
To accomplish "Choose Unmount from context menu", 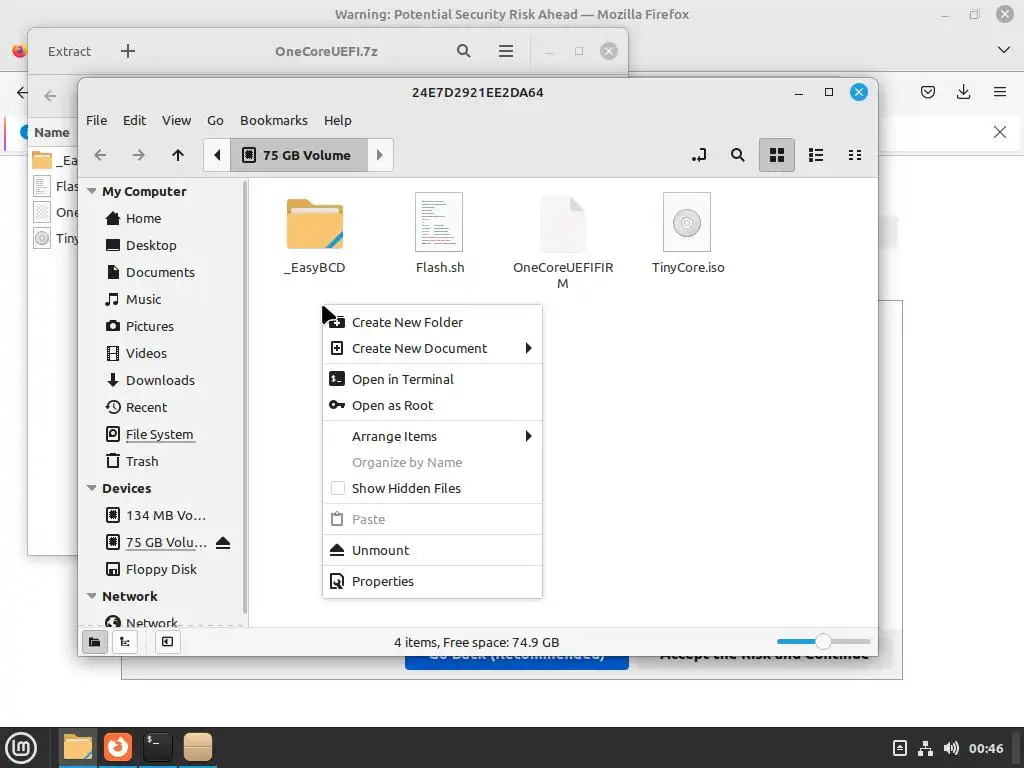I will coord(432,550).
